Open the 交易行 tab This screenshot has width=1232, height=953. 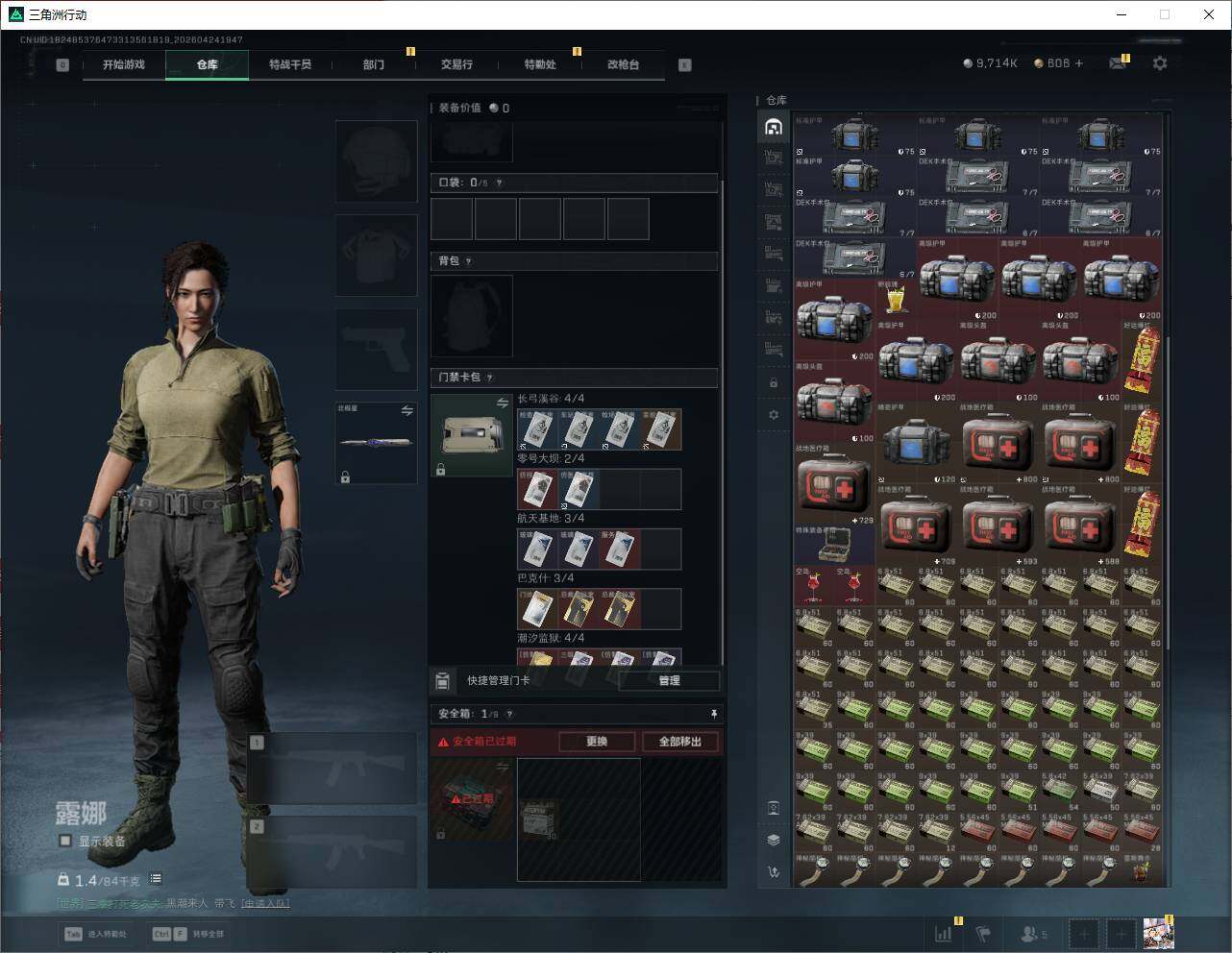pyautogui.click(x=456, y=64)
